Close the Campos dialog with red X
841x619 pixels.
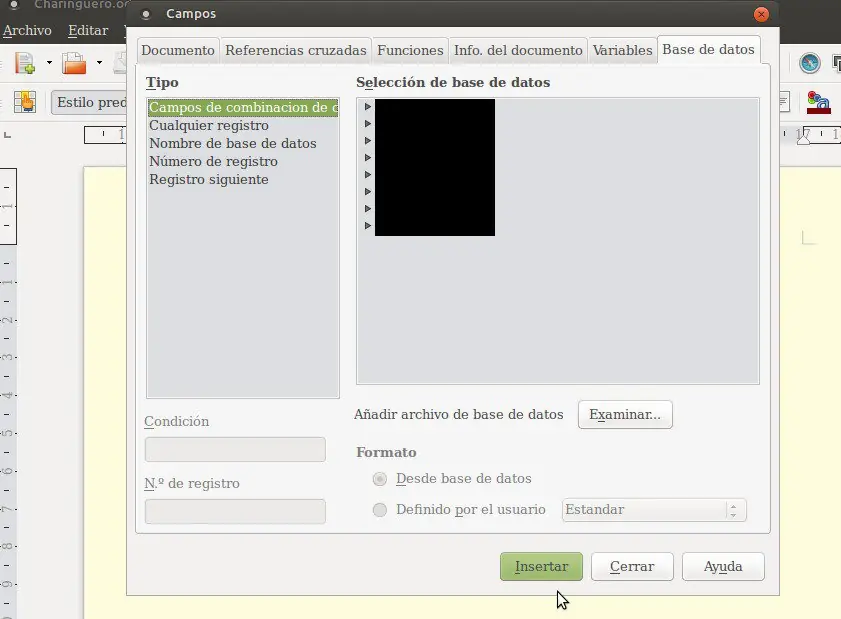pyautogui.click(x=761, y=14)
